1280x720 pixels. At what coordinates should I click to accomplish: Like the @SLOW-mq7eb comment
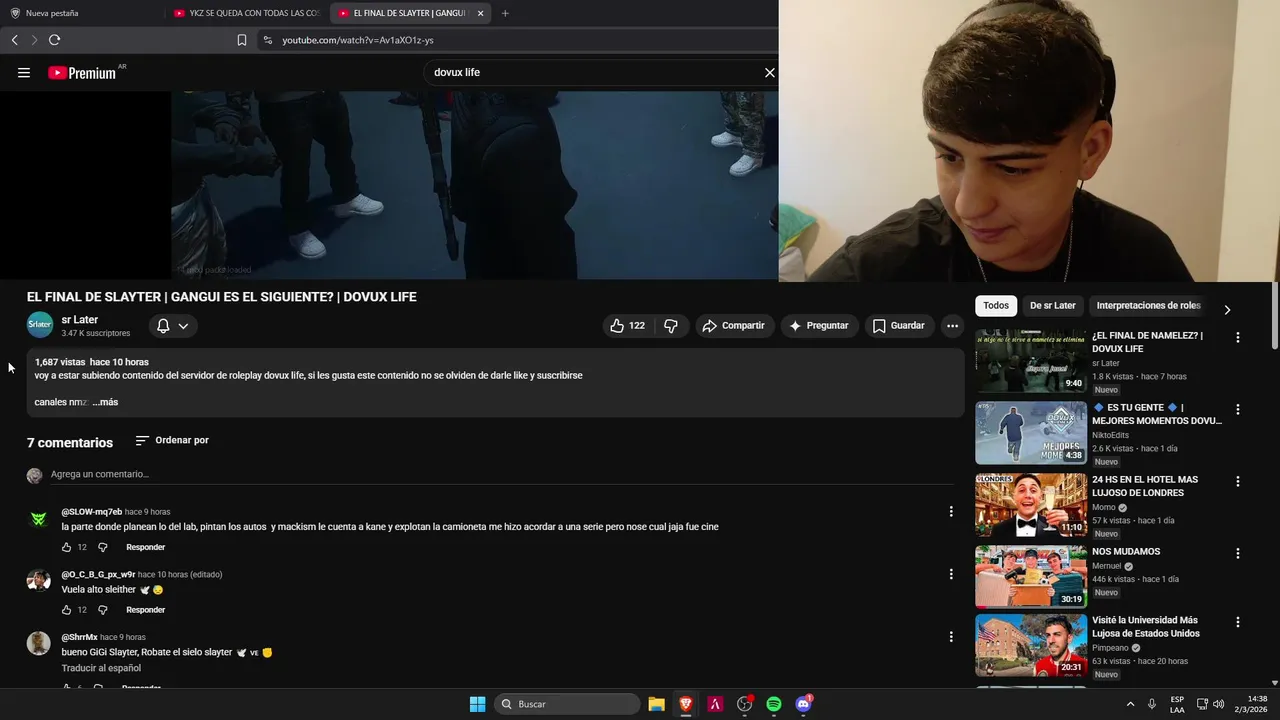(67, 547)
